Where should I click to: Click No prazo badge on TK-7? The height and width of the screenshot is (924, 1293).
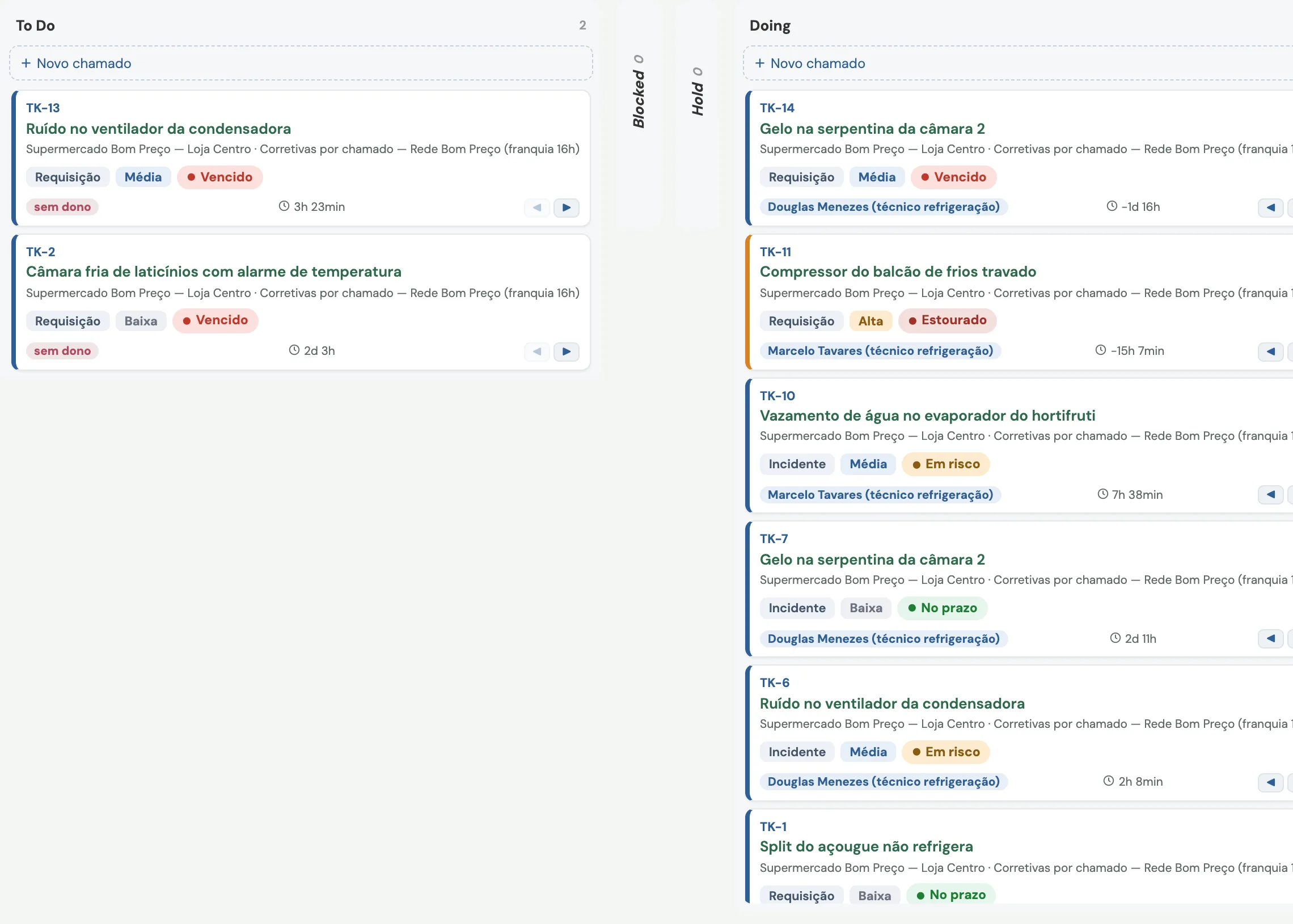tap(943, 608)
